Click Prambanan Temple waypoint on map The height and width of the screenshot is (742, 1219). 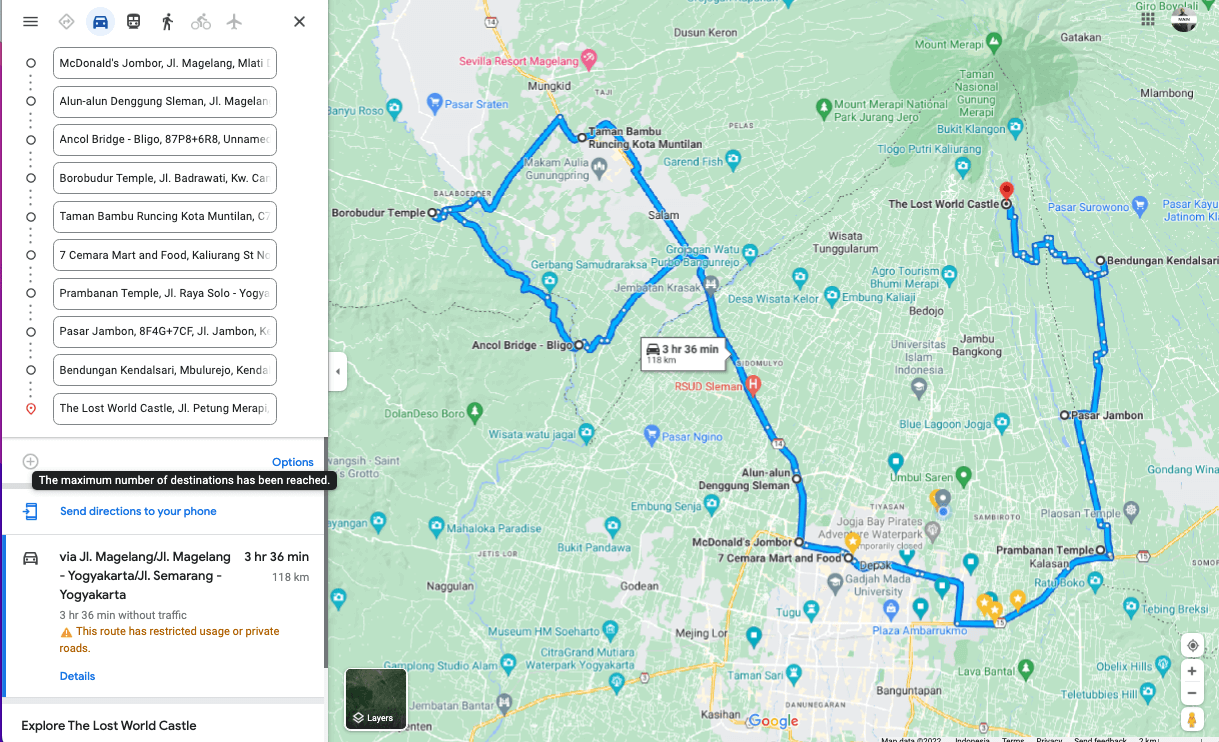pos(1100,550)
